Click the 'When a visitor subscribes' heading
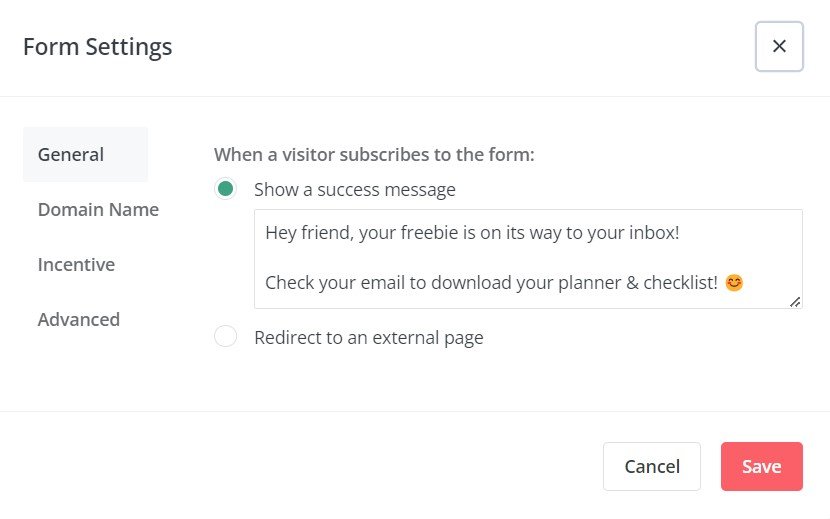The height and width of the screenshot is (519, 830). (374, 155)
